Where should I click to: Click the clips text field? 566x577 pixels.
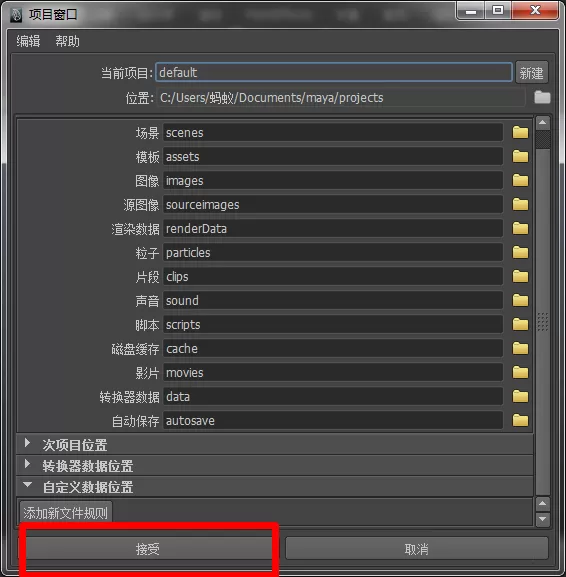click(x=333, y=276)
